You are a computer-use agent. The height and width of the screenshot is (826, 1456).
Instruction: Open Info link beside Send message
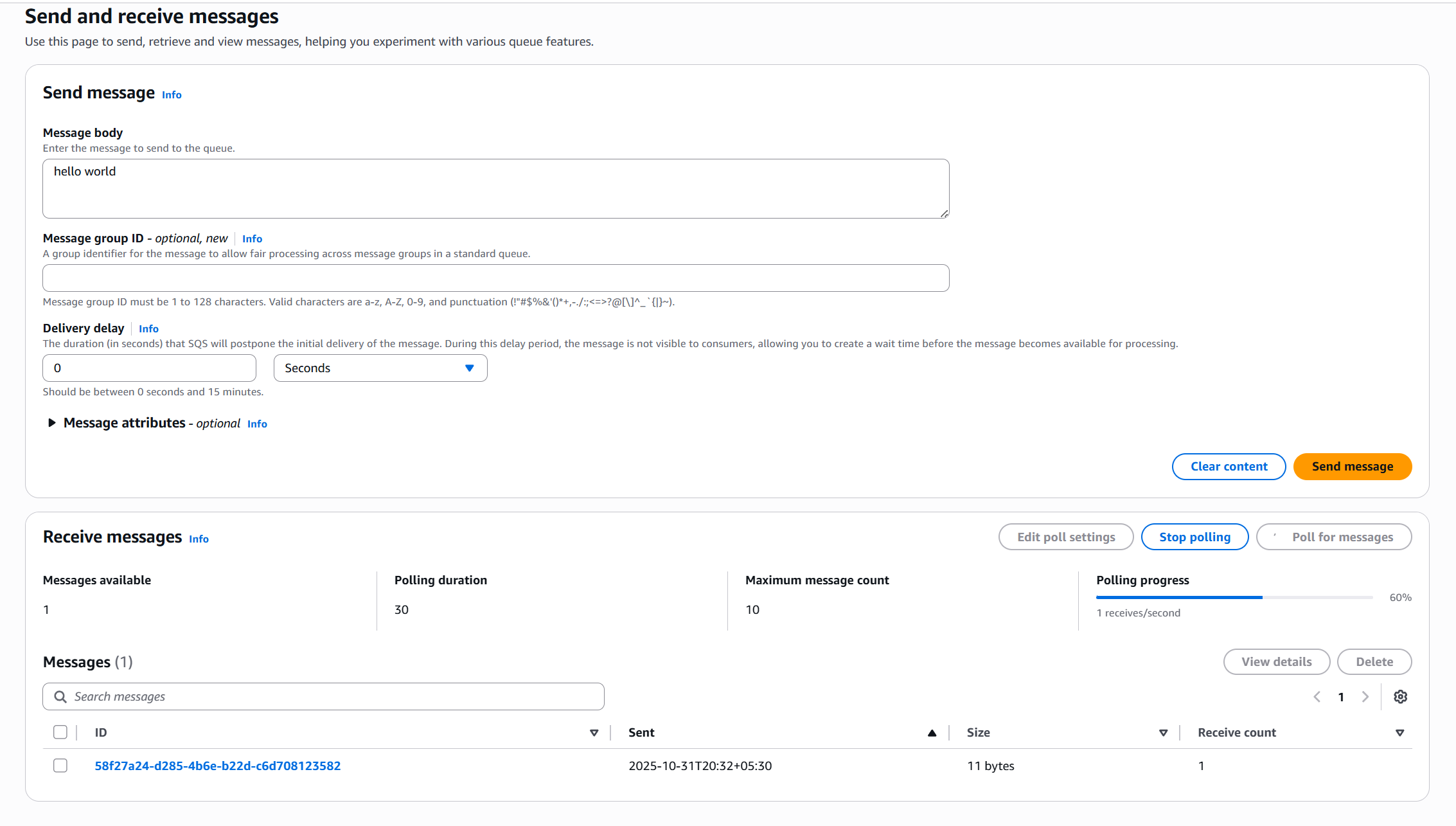point(172,95)
